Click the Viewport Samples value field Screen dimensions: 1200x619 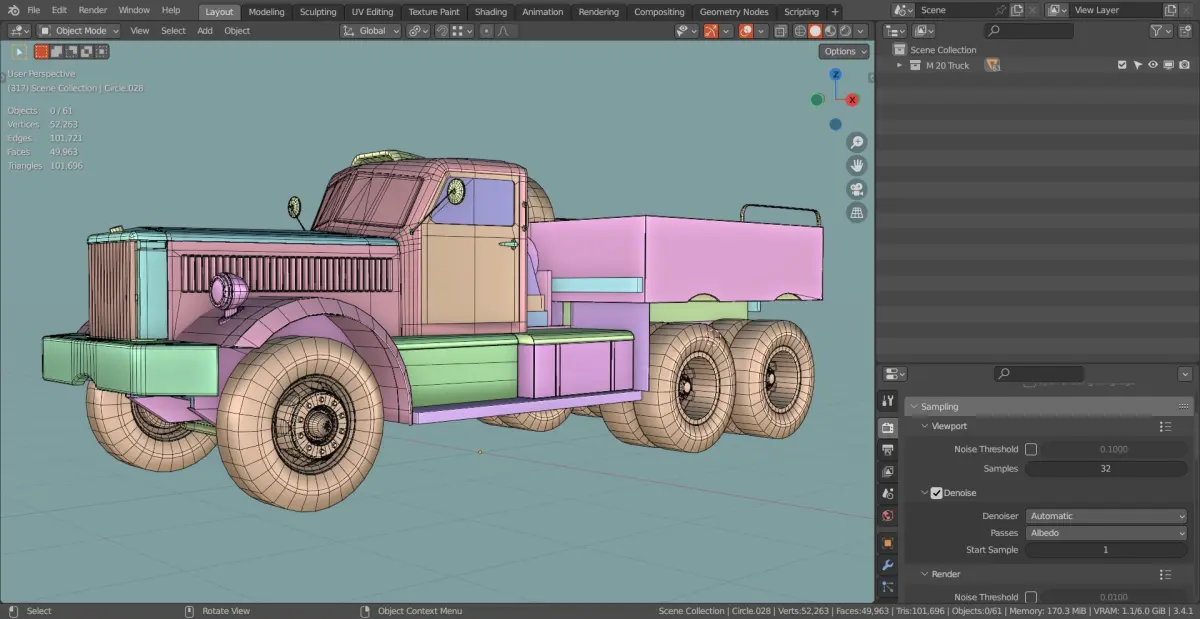tap(1106, 468)
